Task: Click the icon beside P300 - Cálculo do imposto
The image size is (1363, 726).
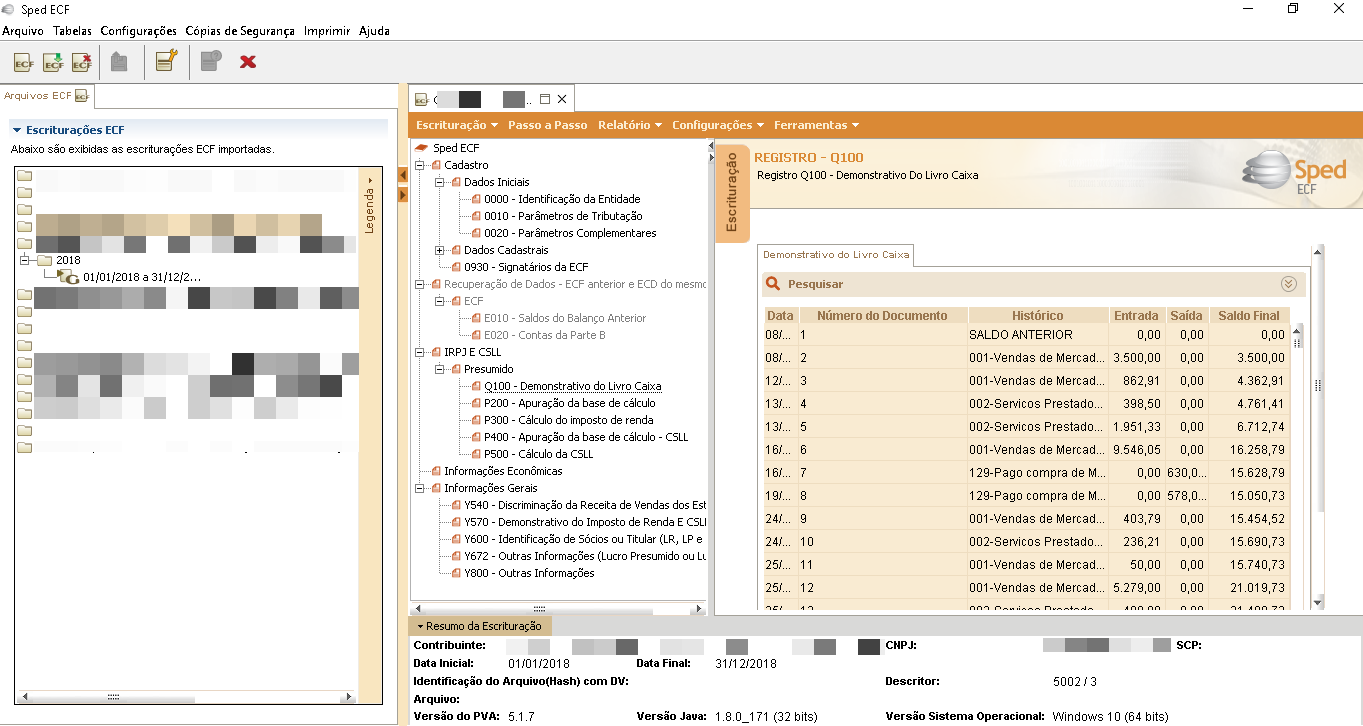Action: tap(476, 420)
